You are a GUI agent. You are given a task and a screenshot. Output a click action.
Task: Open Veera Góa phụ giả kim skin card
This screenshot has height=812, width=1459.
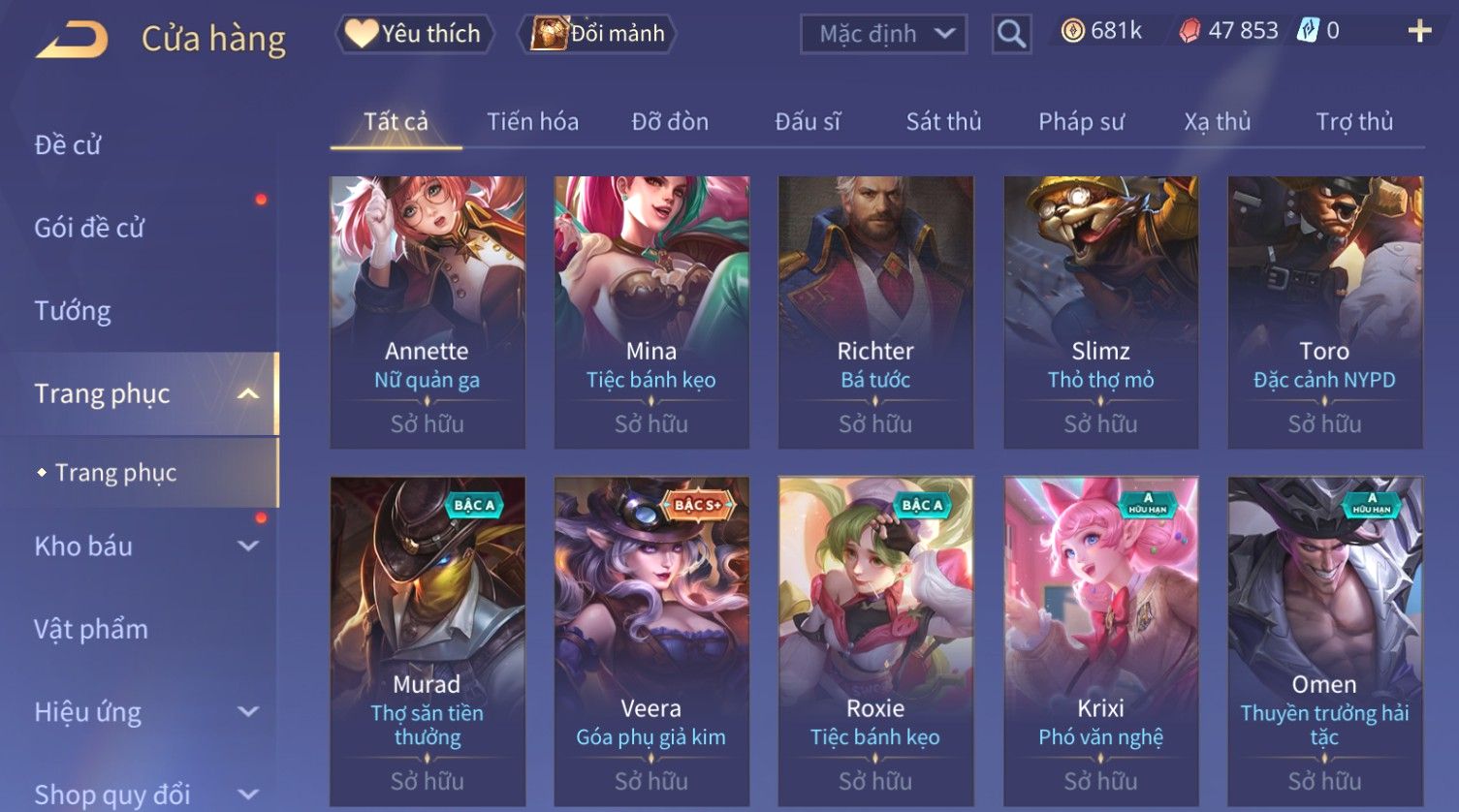[x=651, y=641]
